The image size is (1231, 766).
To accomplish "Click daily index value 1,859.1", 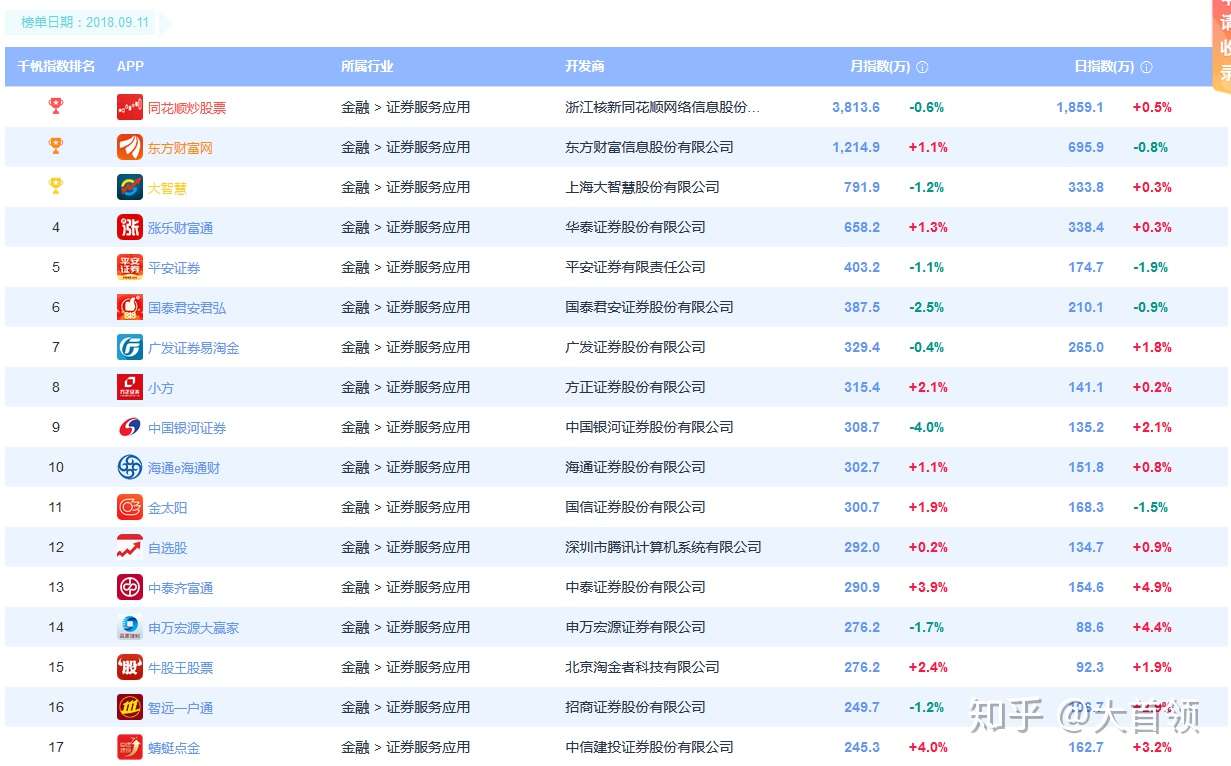I will tap(1080, 107).
